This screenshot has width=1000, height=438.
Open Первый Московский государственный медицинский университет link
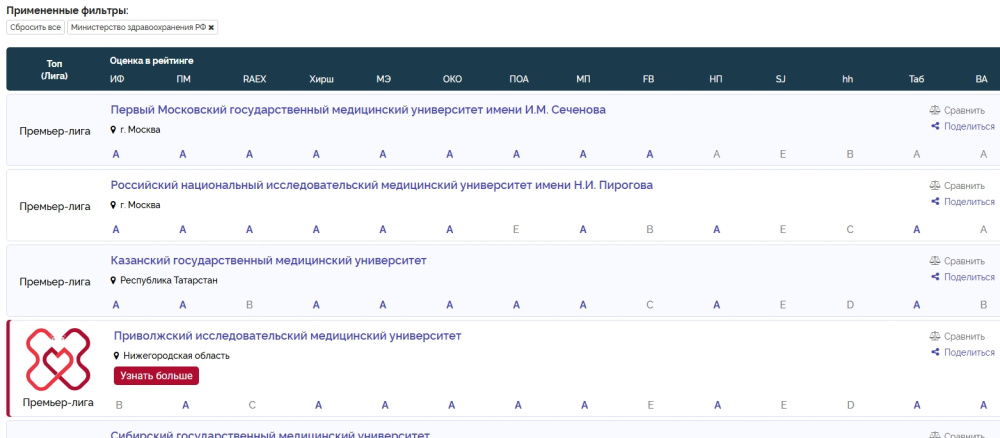tap(358, 110)
